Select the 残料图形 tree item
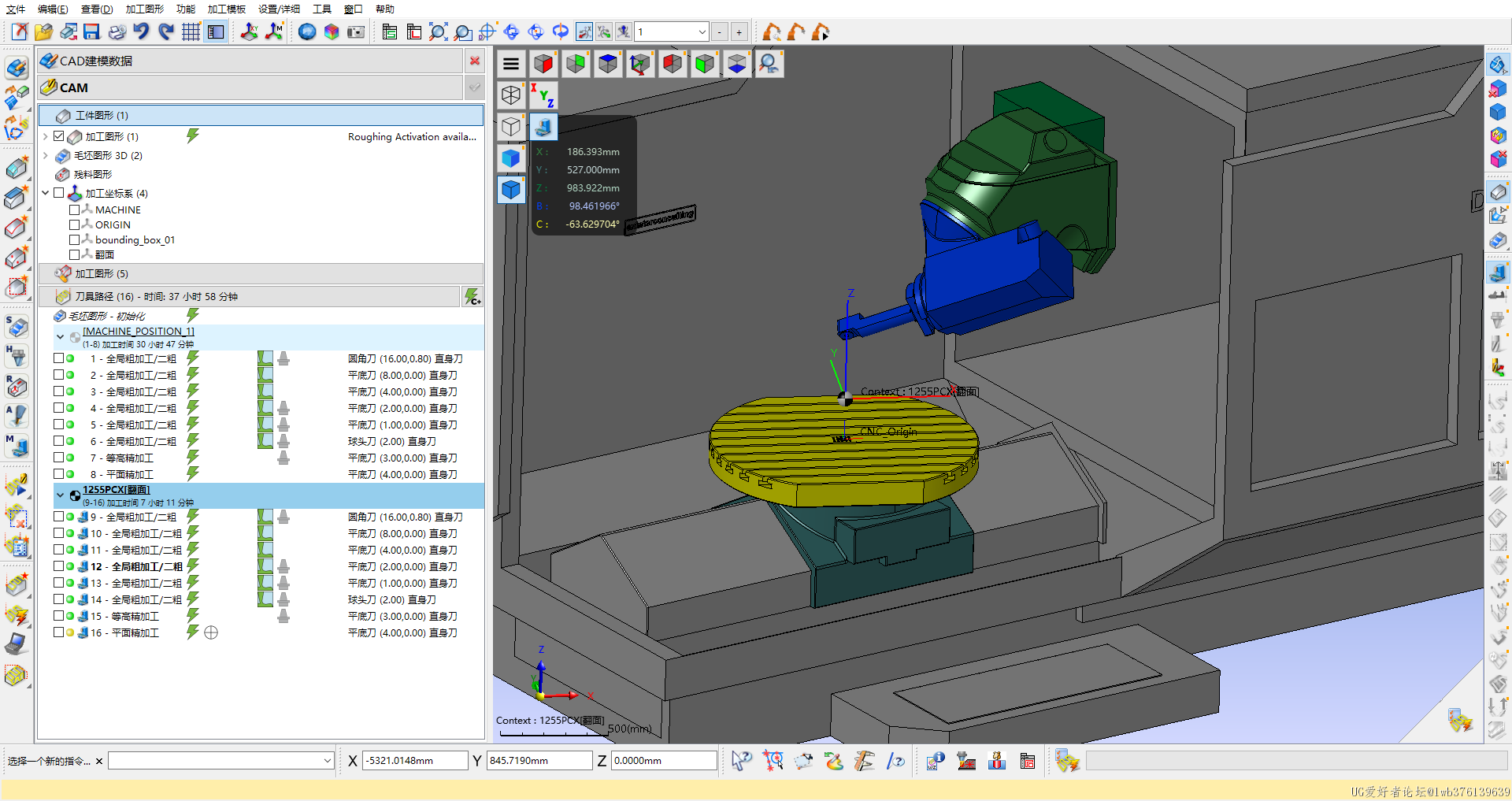 [93, 174]
